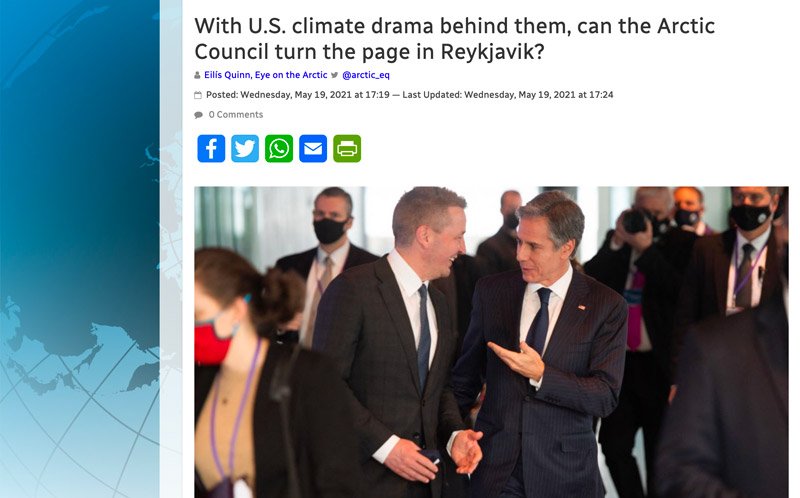Image resolution: width=800 pixels, height=498 pixels.
Task: Click the calendar icon next to Posted date
Action: pyautogui.click(x=198, y=95)
